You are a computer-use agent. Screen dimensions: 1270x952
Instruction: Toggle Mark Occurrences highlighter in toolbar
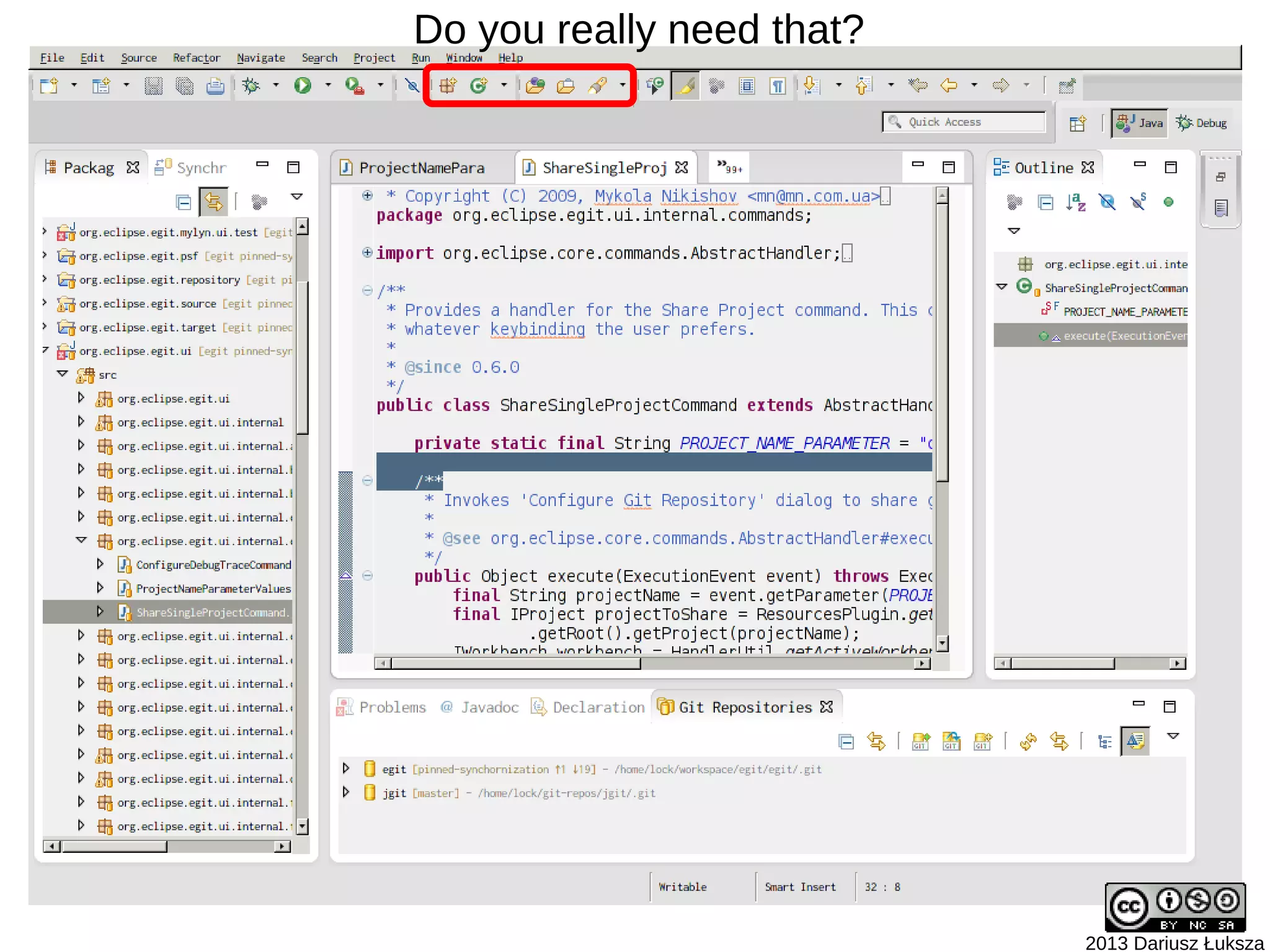(x=686, y=86)
